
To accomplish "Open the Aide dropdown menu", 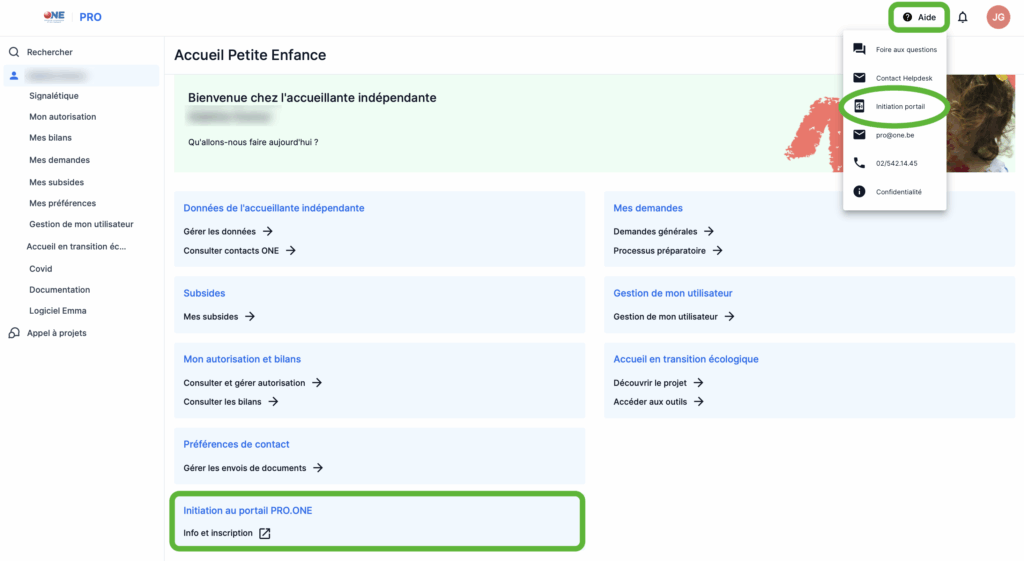I will pyautogui.click(x=919, y=17).
